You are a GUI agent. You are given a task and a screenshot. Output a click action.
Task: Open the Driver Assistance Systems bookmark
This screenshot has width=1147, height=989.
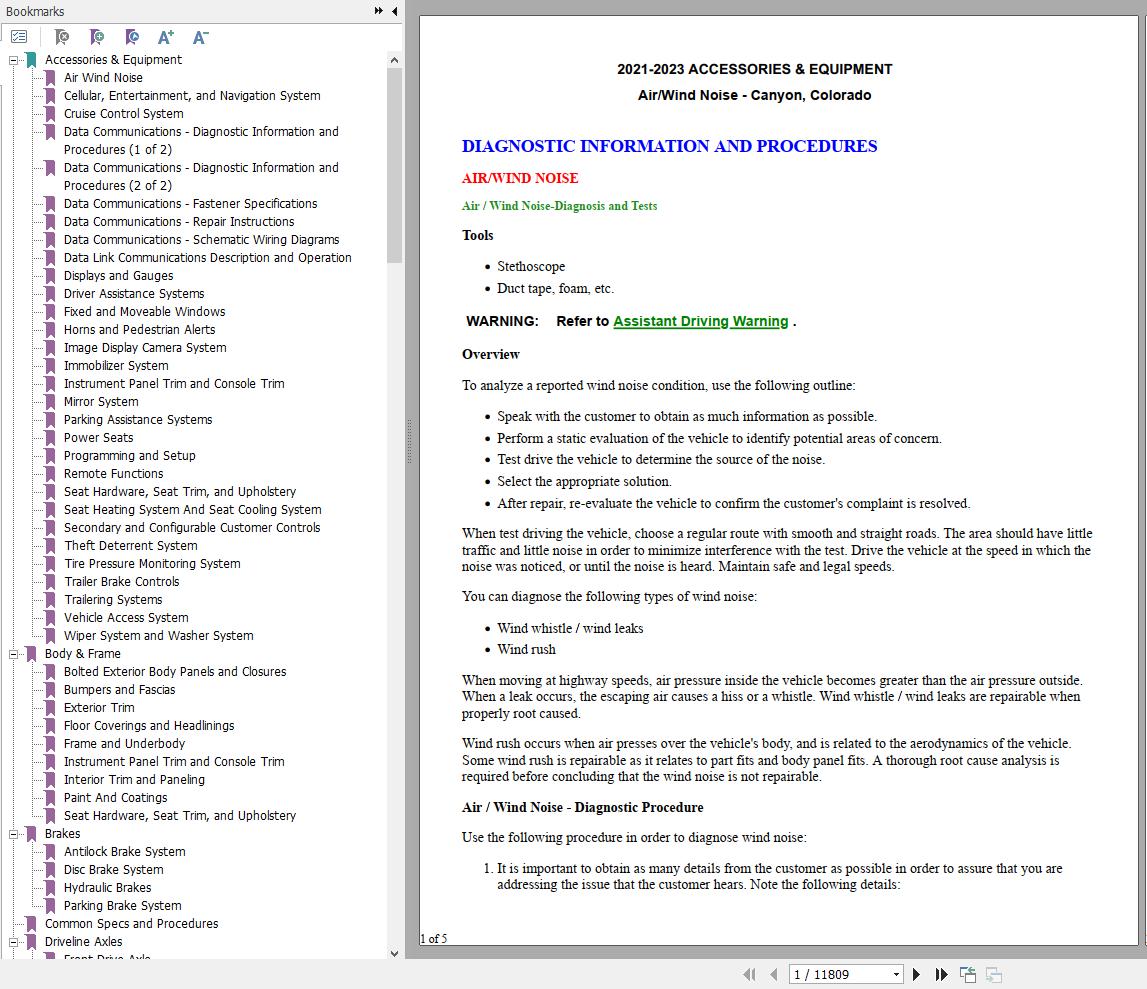point(134,293)
